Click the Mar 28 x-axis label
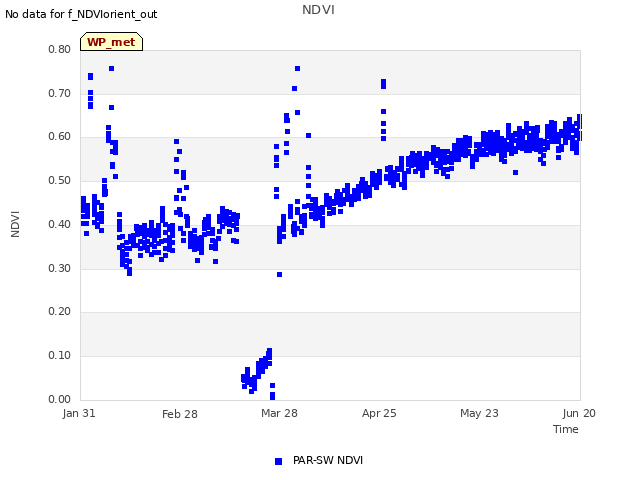The image size is (640, 480). (x=279, y=413)
